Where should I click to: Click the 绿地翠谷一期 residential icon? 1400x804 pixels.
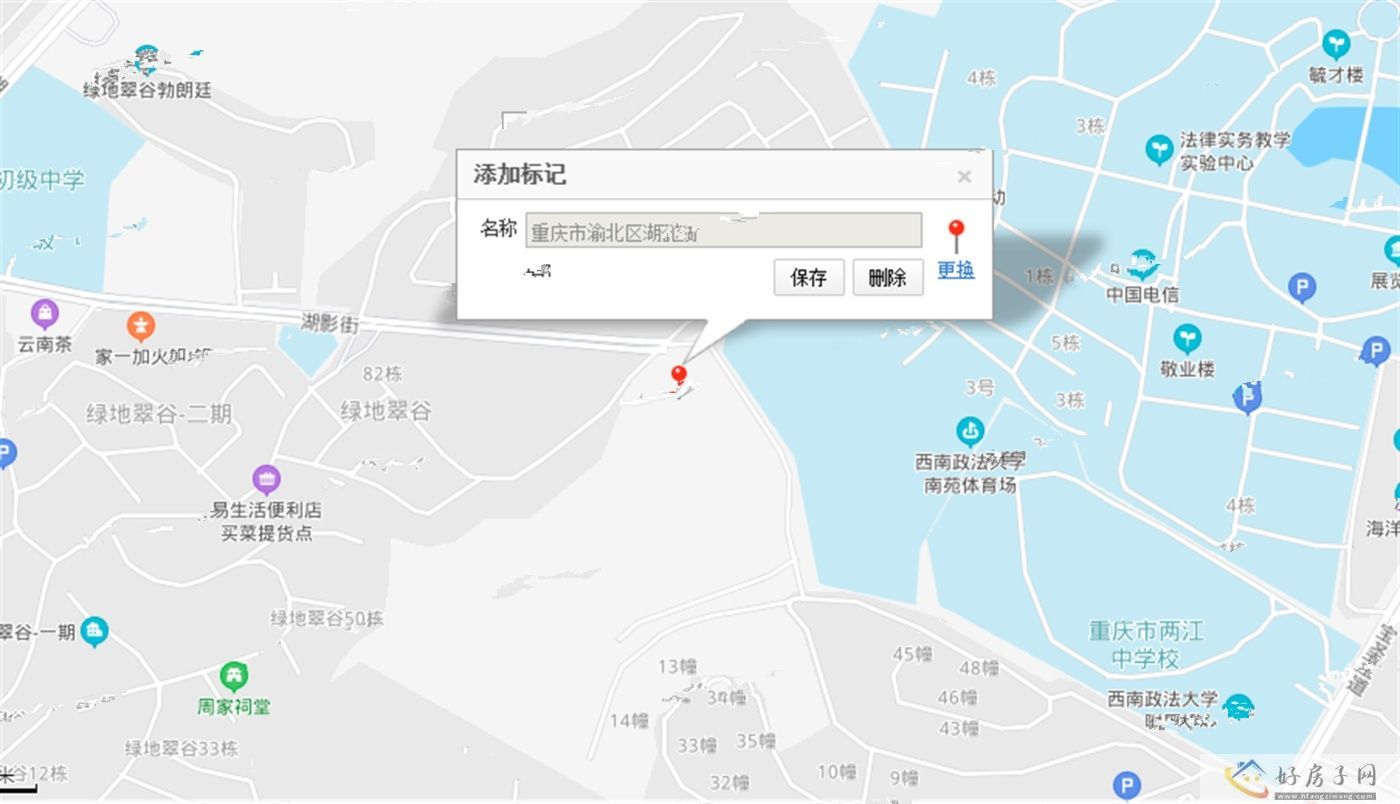coord(94,631)
